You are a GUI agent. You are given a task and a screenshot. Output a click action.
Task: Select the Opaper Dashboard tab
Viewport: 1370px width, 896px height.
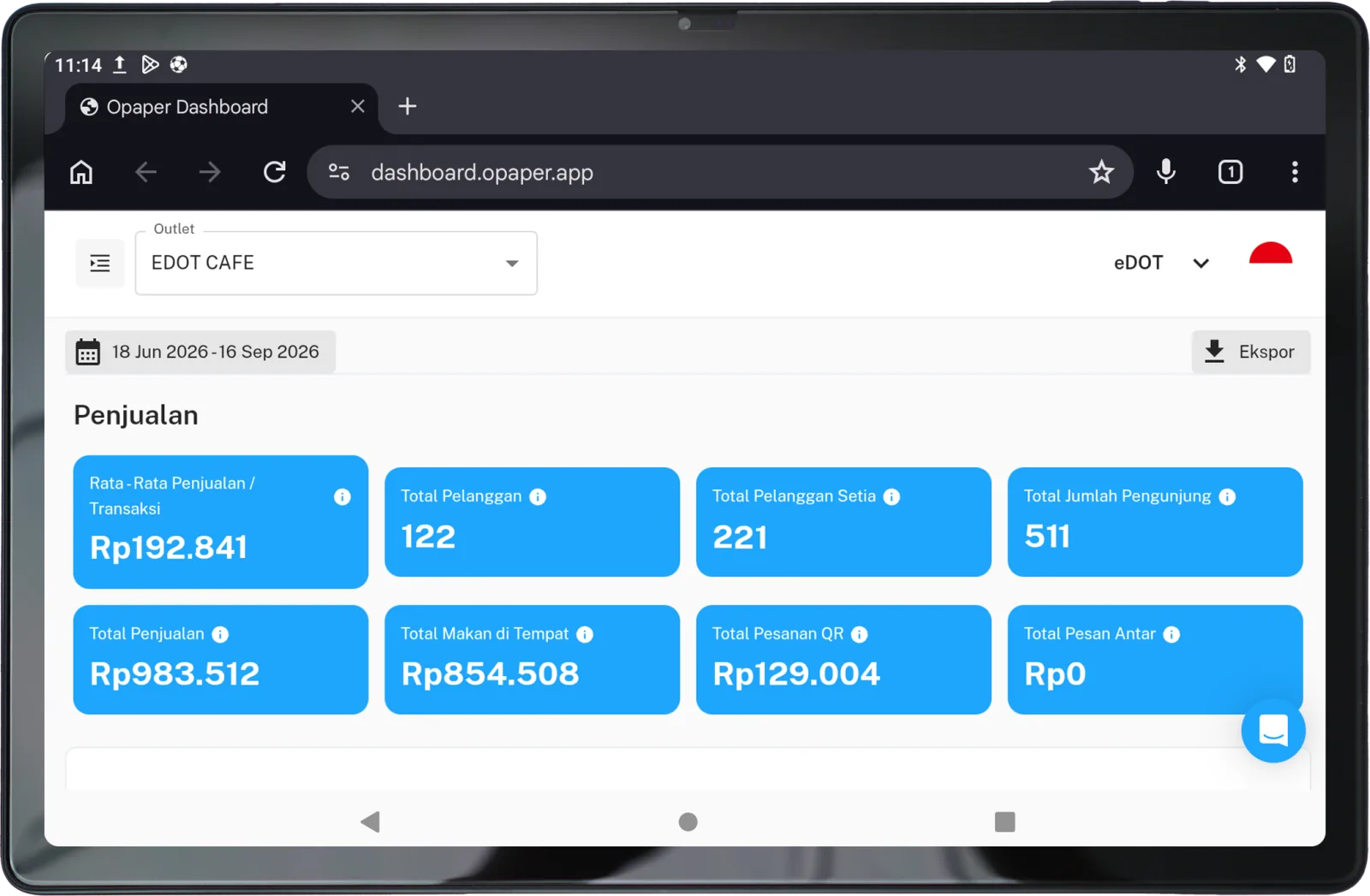pos(221,107)
